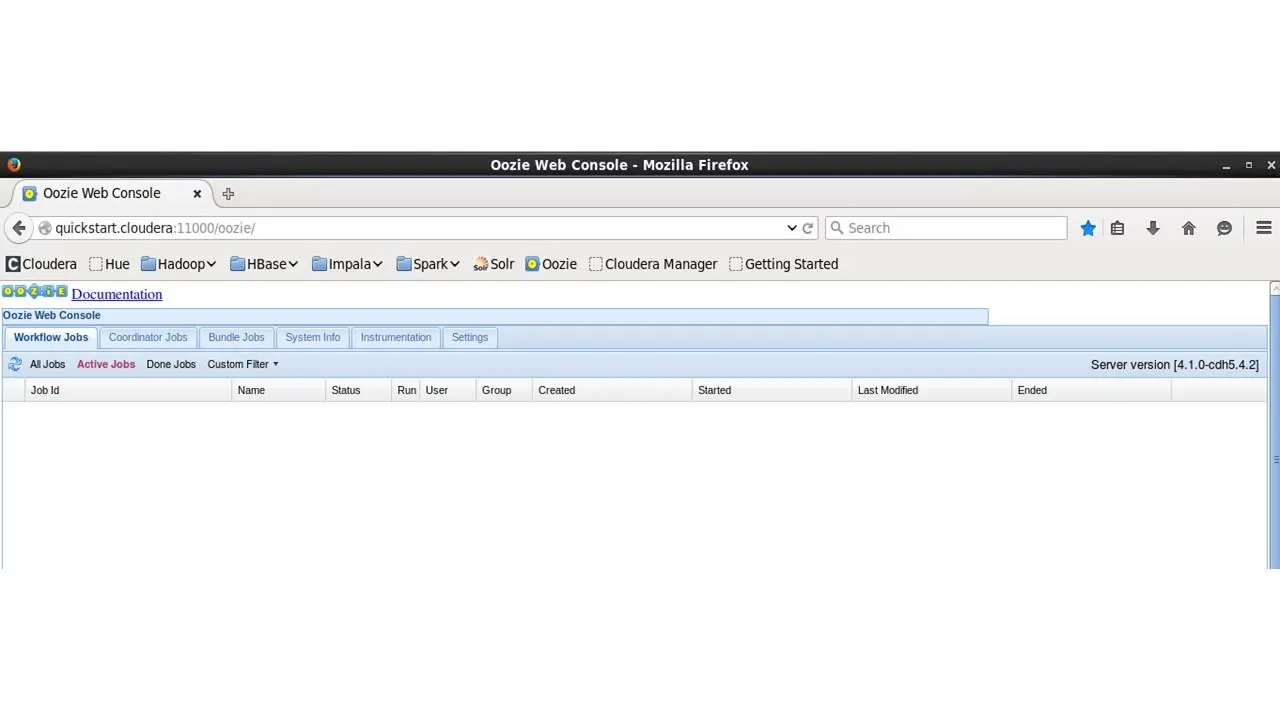Close the Oozie Web Console tab
This screenshot has width=1280, height=720.
click(197, 194)
